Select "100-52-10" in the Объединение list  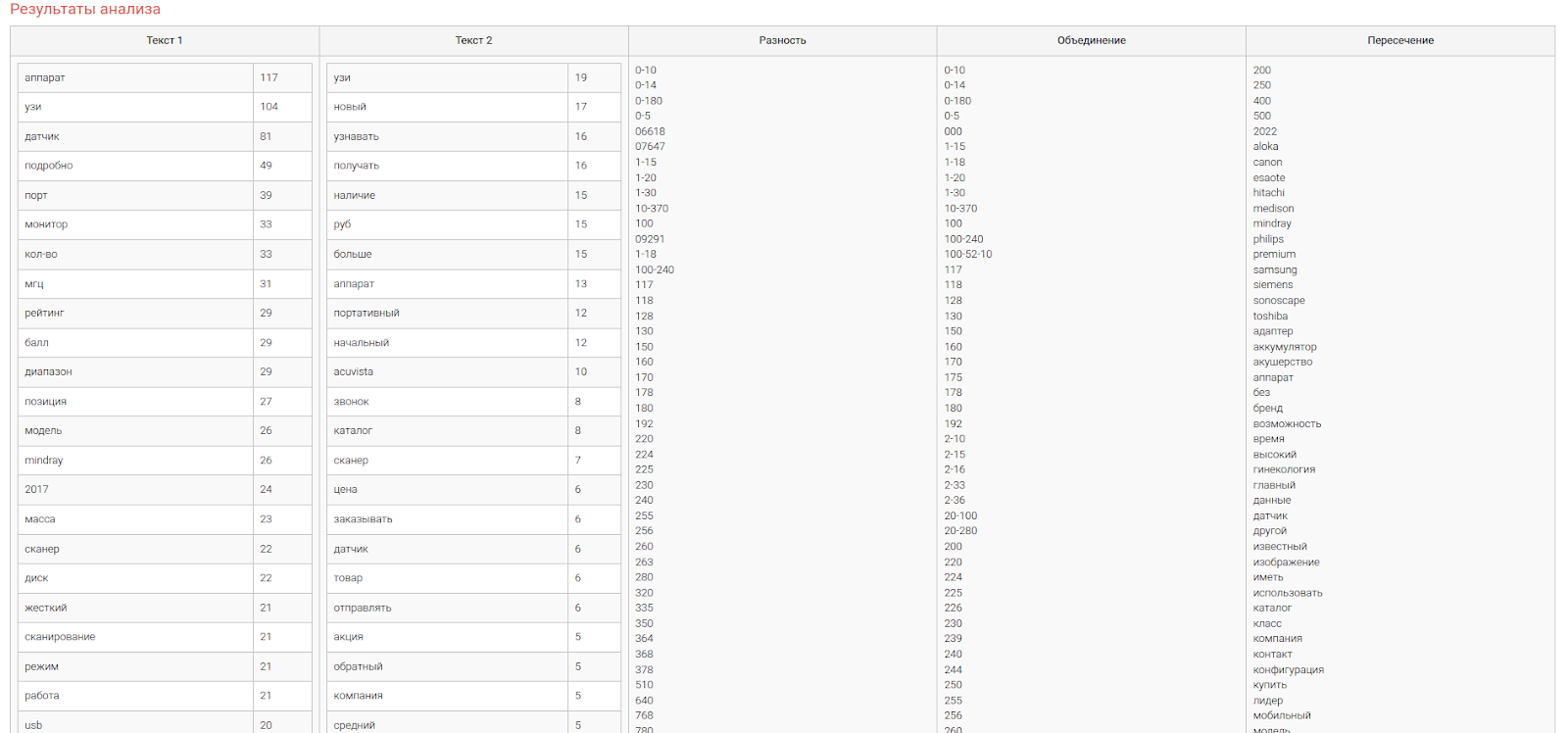967,254
